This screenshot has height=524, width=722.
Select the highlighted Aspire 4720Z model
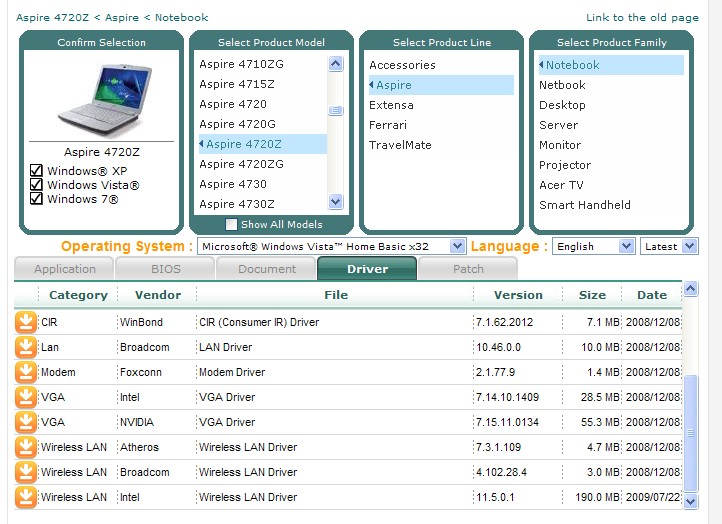tap(262, 144)
